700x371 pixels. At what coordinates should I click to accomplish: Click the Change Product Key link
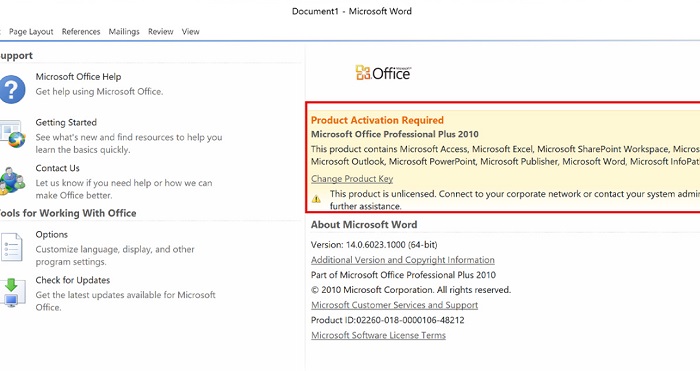coord(352,179)
